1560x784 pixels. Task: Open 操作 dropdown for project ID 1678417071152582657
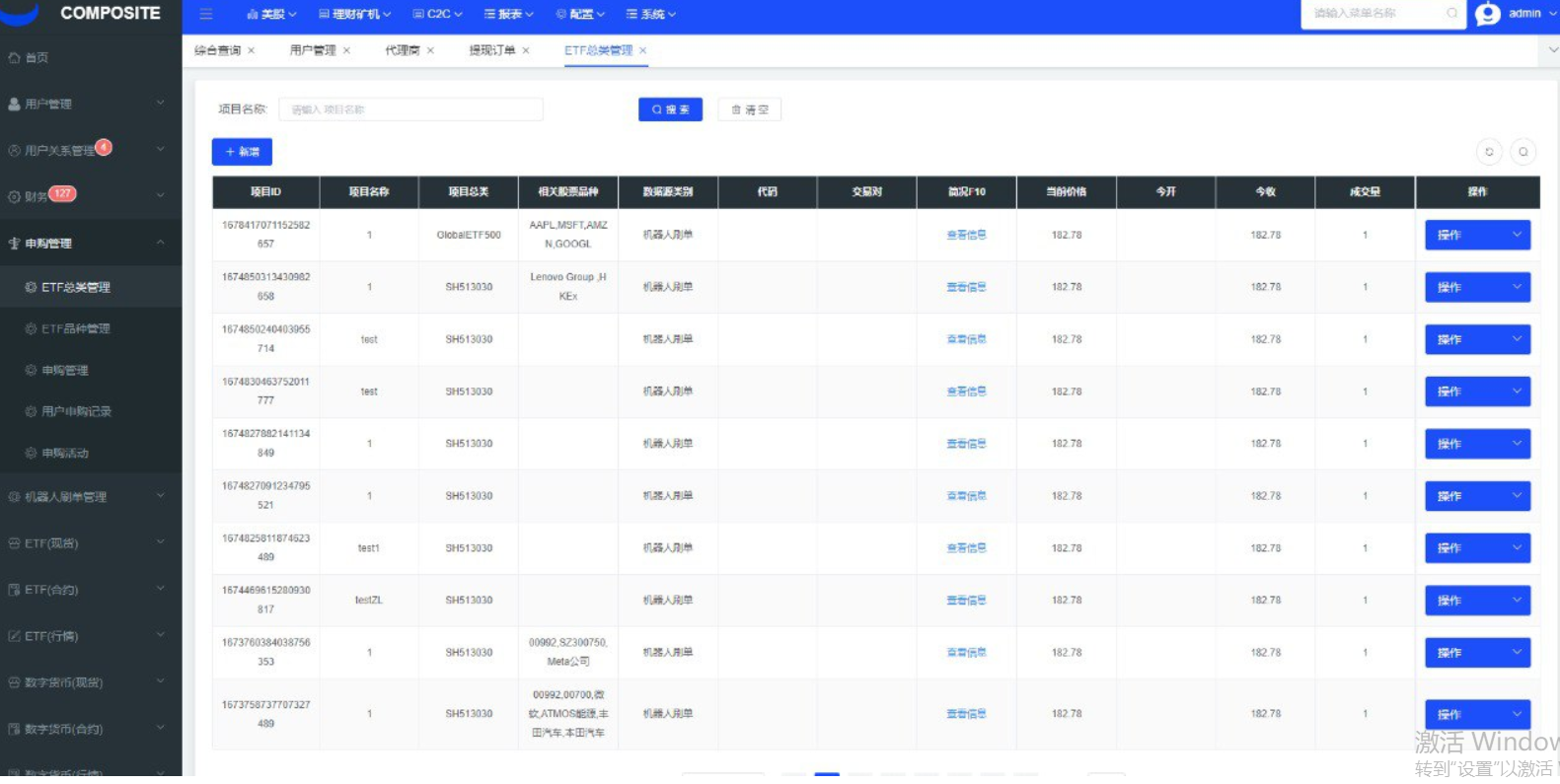click(1477, 235)
